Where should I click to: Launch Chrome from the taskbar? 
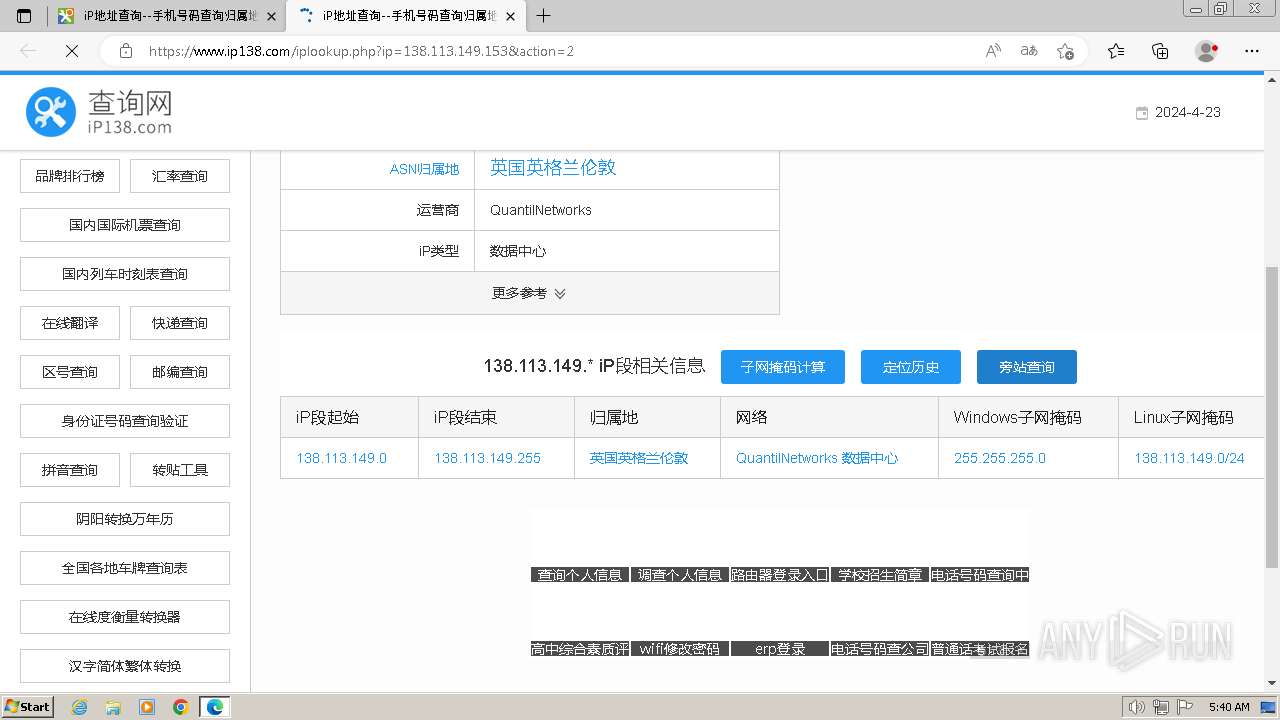click(181, 707)
